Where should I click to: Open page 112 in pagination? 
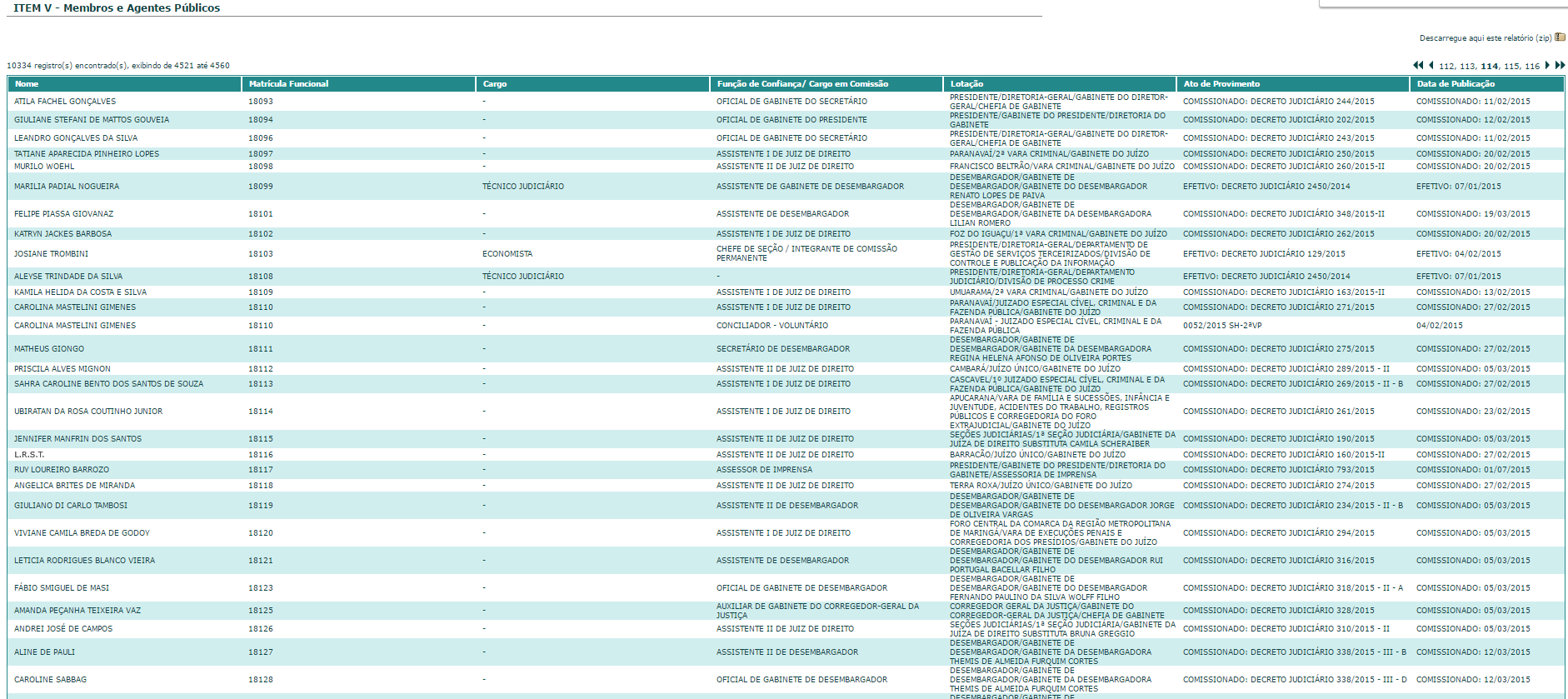point(1446,67)
